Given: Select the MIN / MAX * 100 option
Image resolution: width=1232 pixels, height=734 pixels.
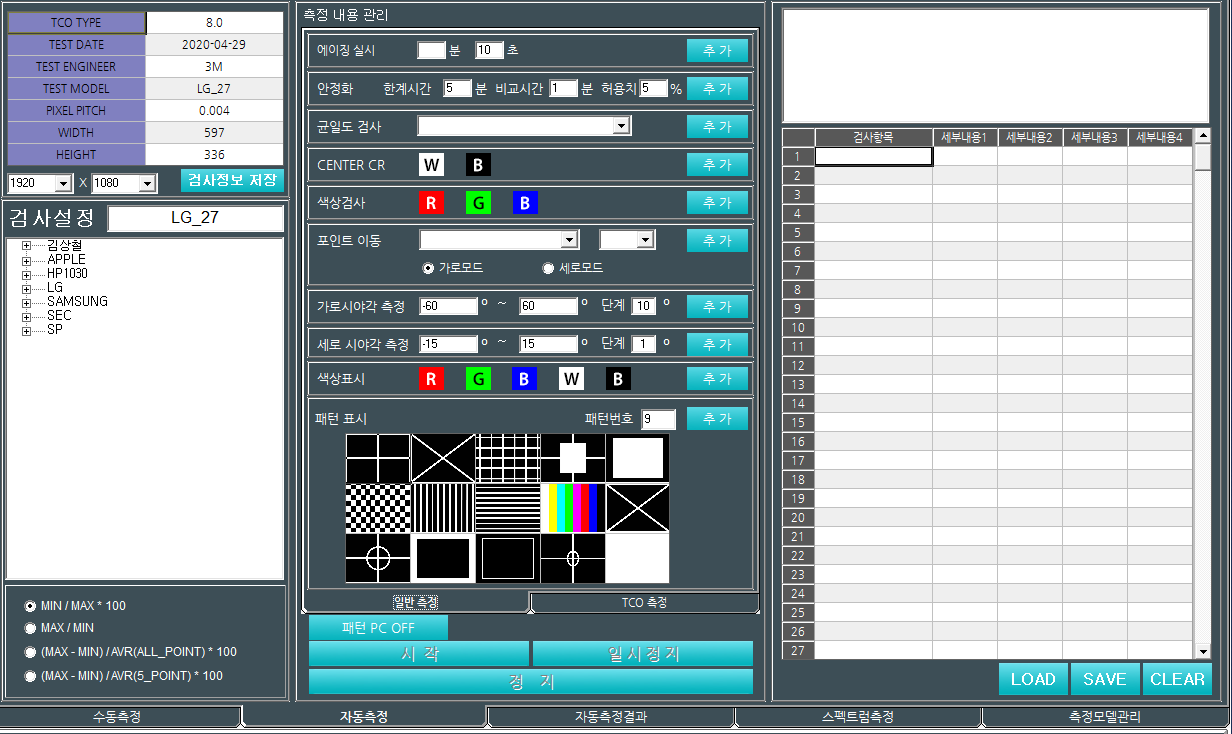Looking at the screenshot, I should [x=30, y=606].
